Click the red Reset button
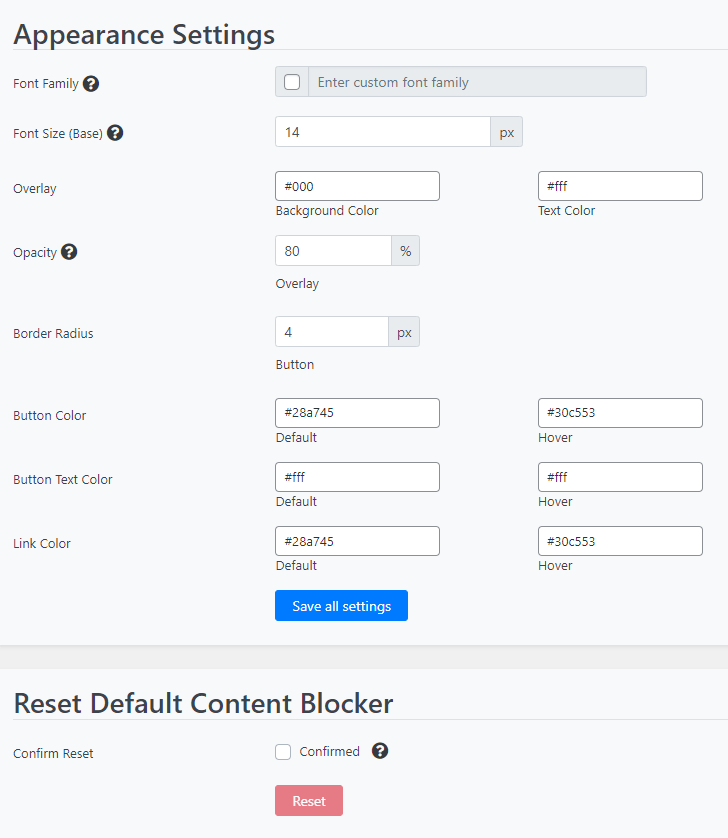728x838 pixels. click(309, 801)
